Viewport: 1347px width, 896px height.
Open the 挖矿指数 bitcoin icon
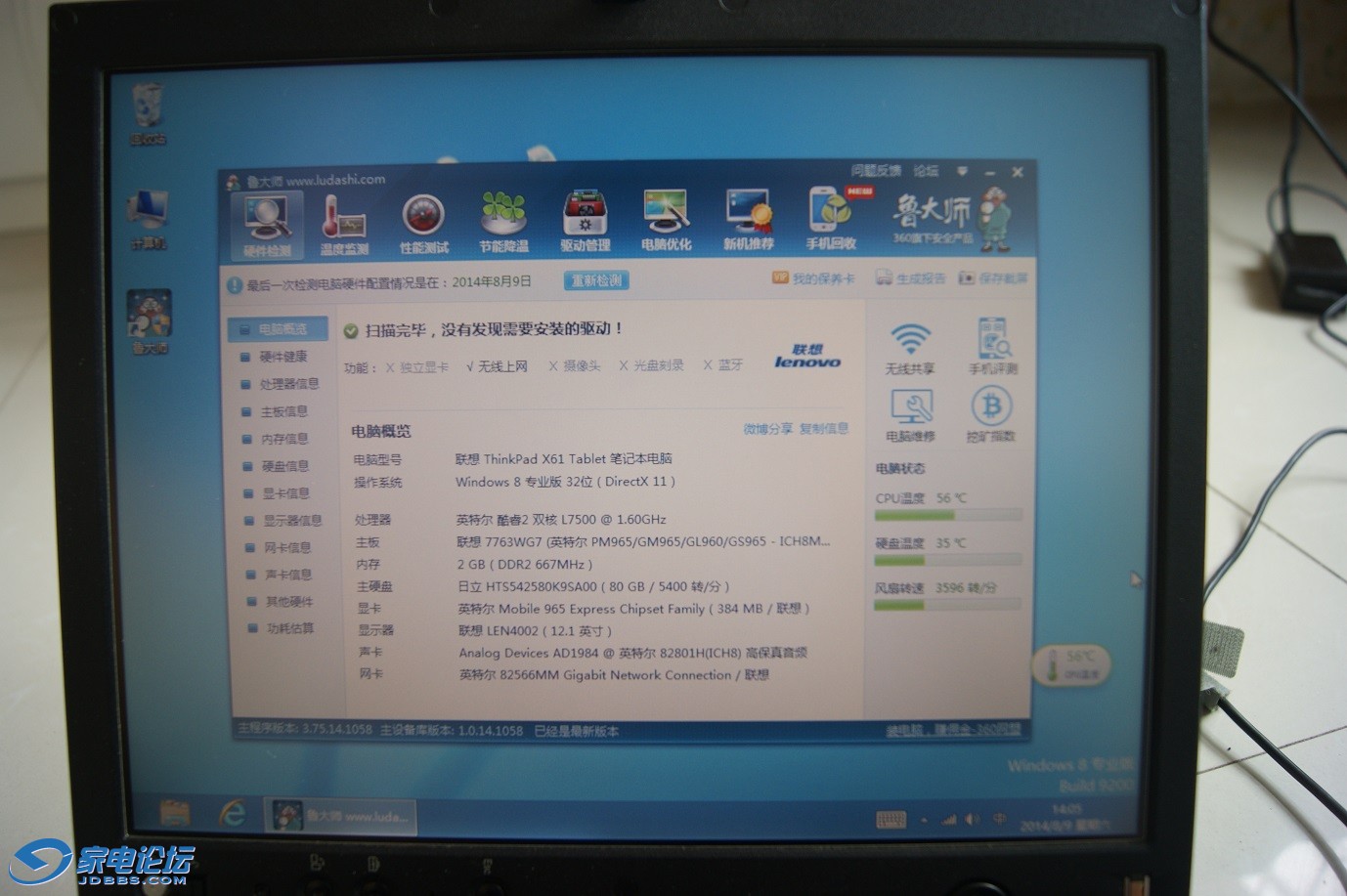coord(991,414)
